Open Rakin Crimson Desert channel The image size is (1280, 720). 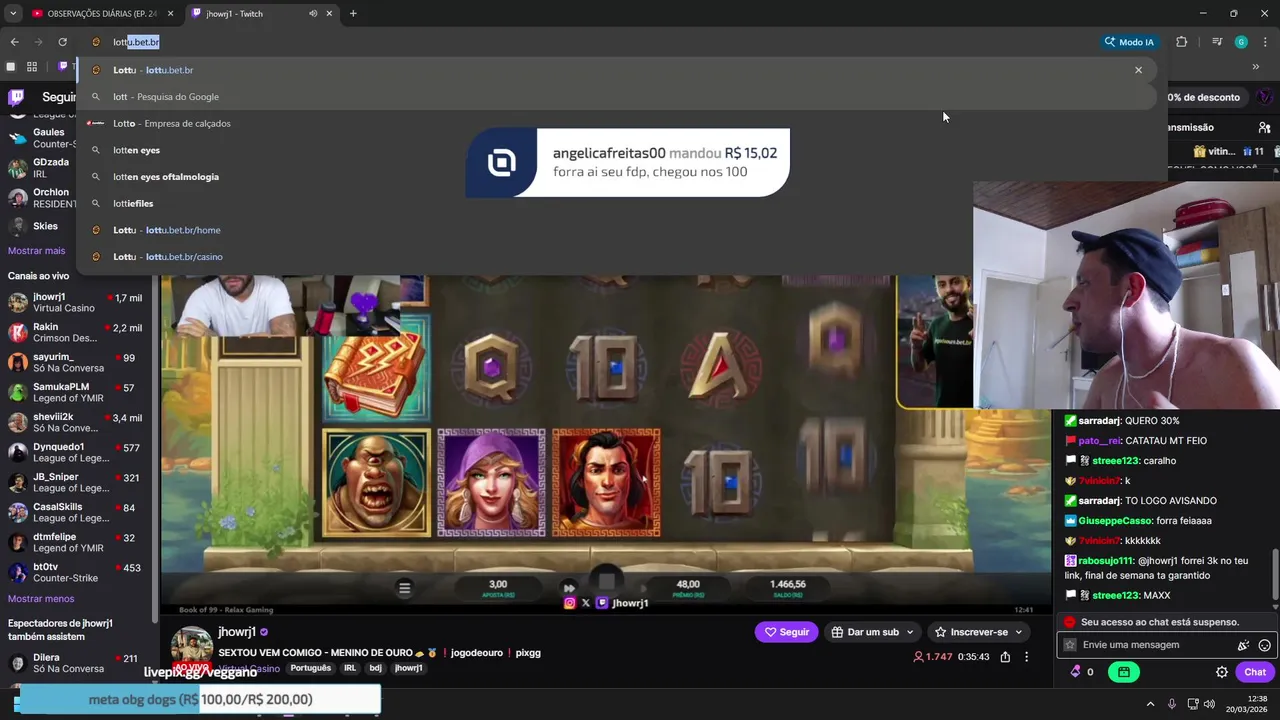pyautogui.click(x=76, y=333)
